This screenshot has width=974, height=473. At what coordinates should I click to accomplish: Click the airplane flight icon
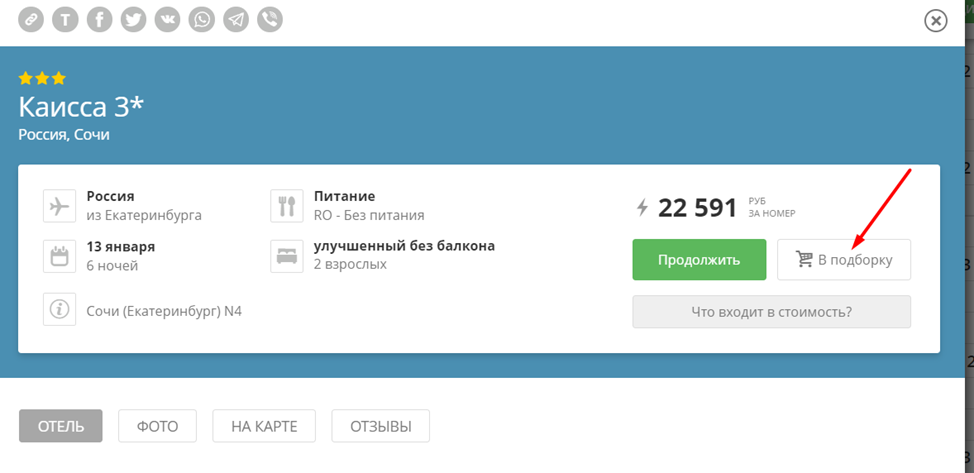pos(59,206)
